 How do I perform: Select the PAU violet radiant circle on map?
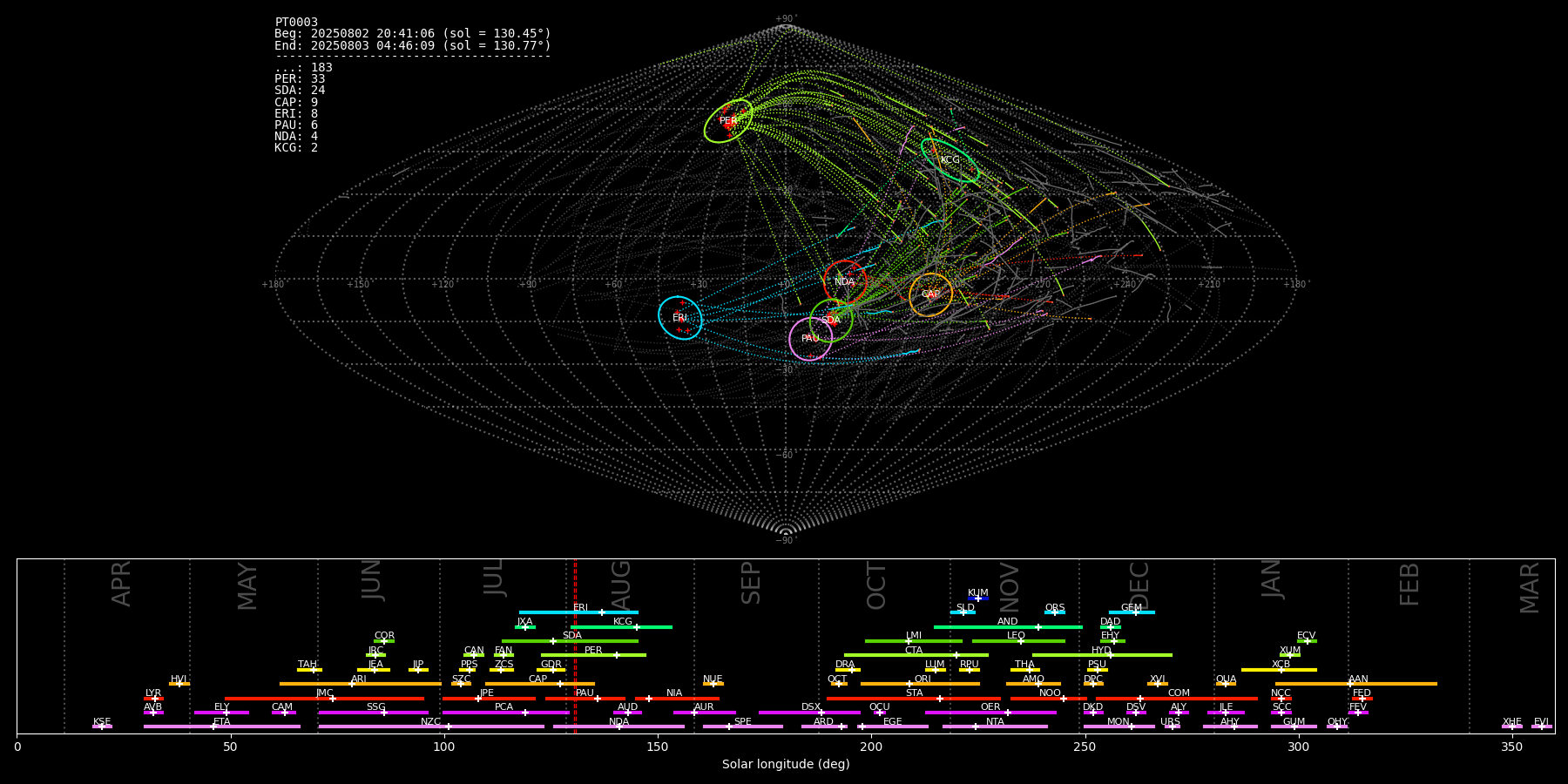[810, 339]
